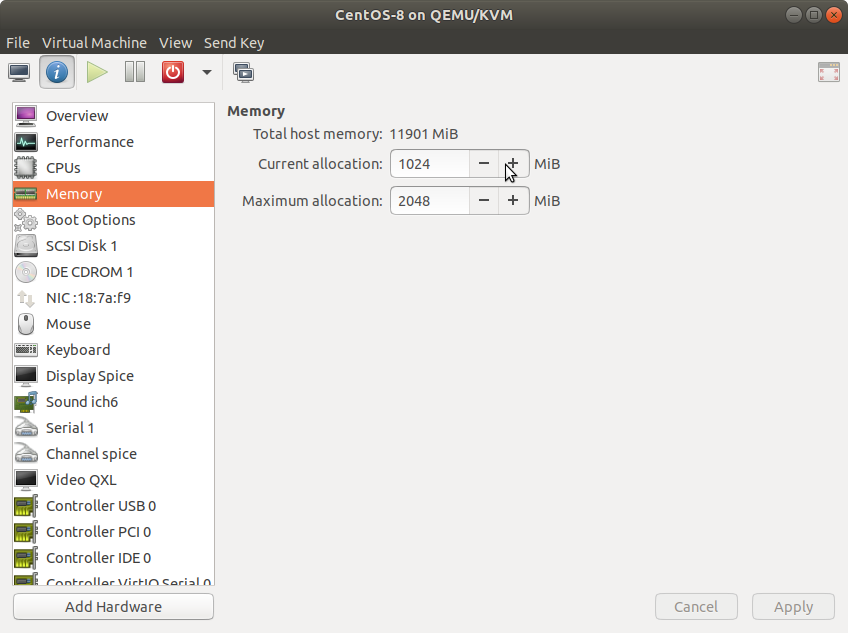
Task: Select Channel spice entry
Action: coord(114,453)
